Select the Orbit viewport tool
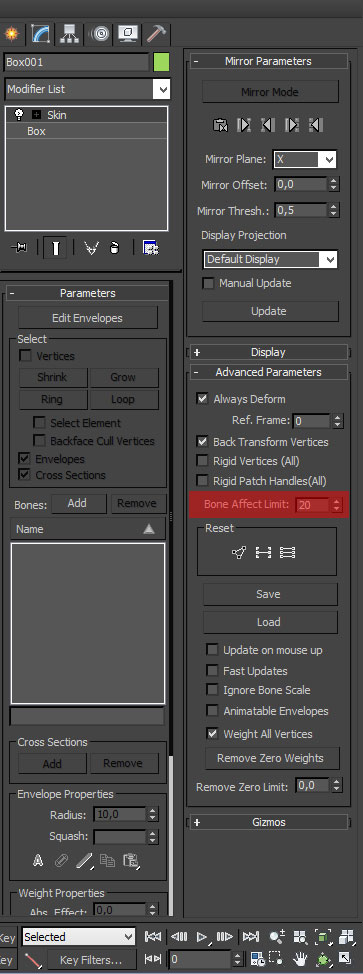This screenshot has height=974, width=363. (323, 958)
